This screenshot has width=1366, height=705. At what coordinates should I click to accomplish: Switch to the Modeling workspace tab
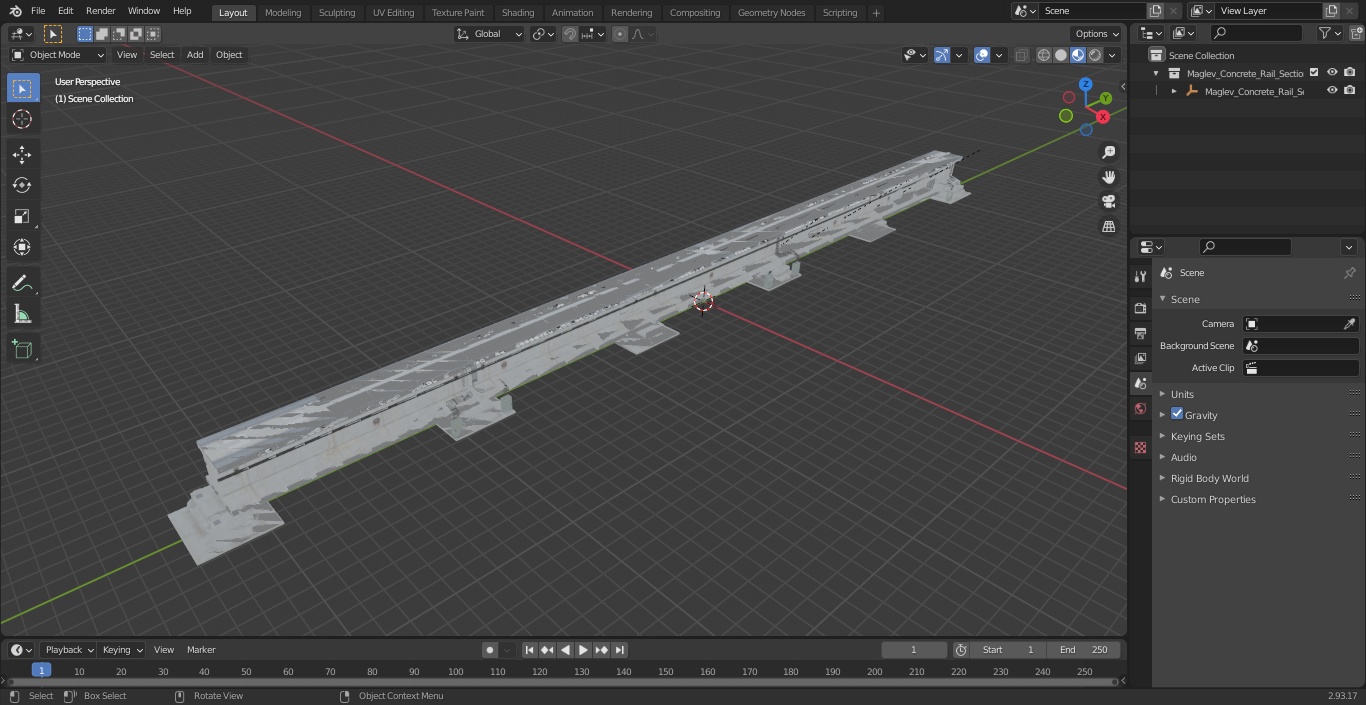283,12
